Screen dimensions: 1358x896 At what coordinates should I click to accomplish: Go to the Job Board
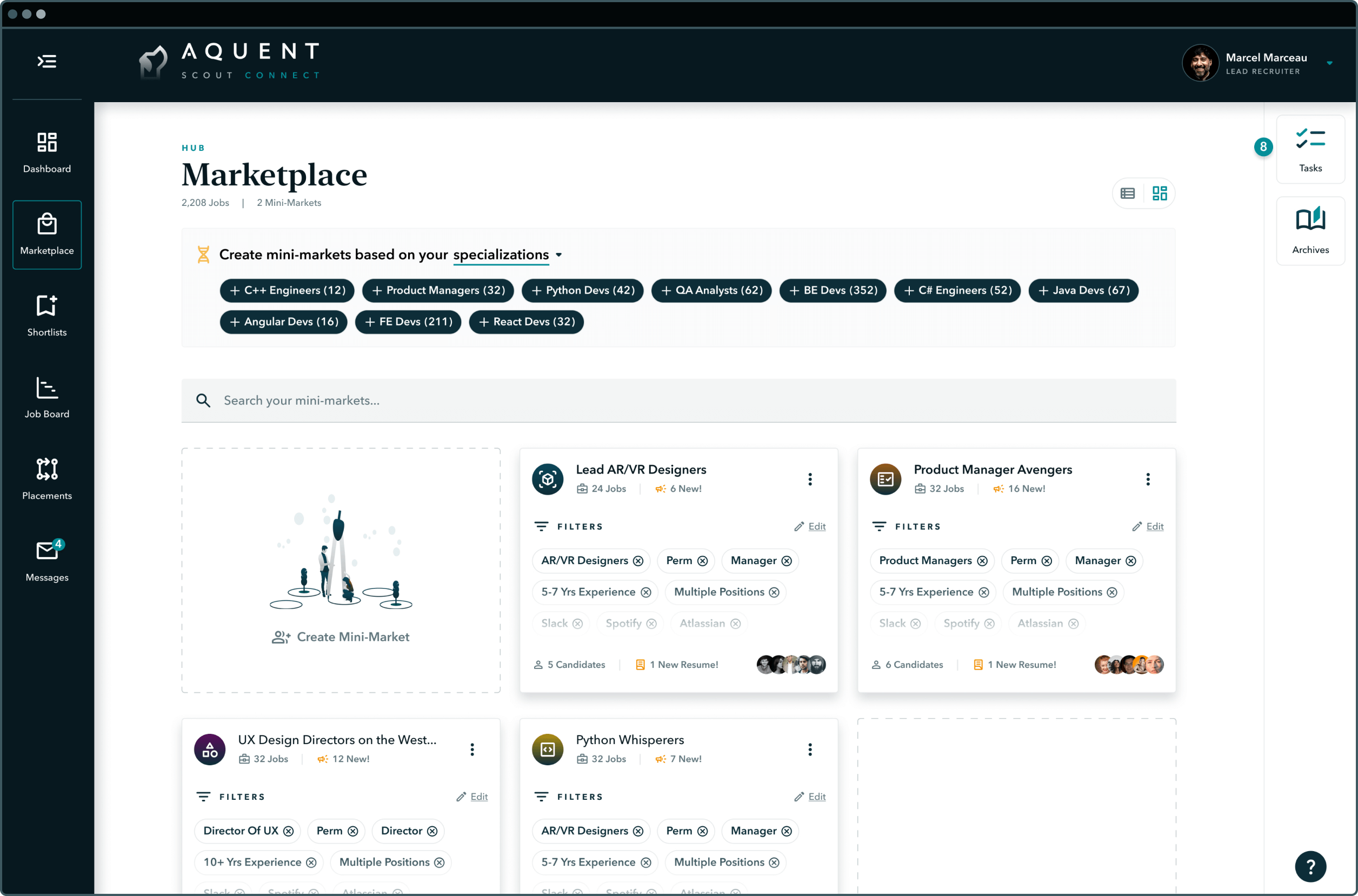tap(47, 398)
